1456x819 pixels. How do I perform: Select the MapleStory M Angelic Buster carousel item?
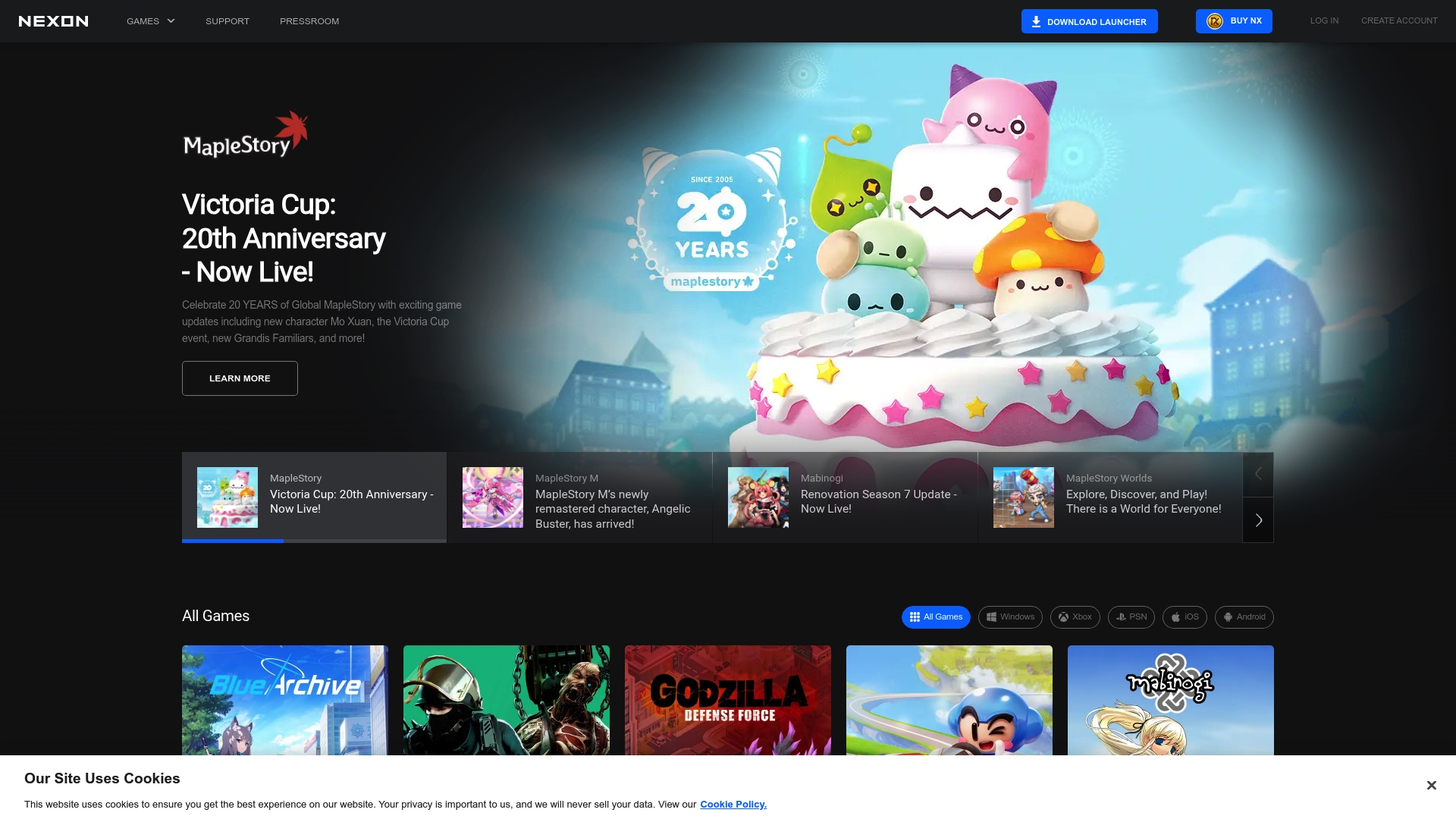pos(579,497)
